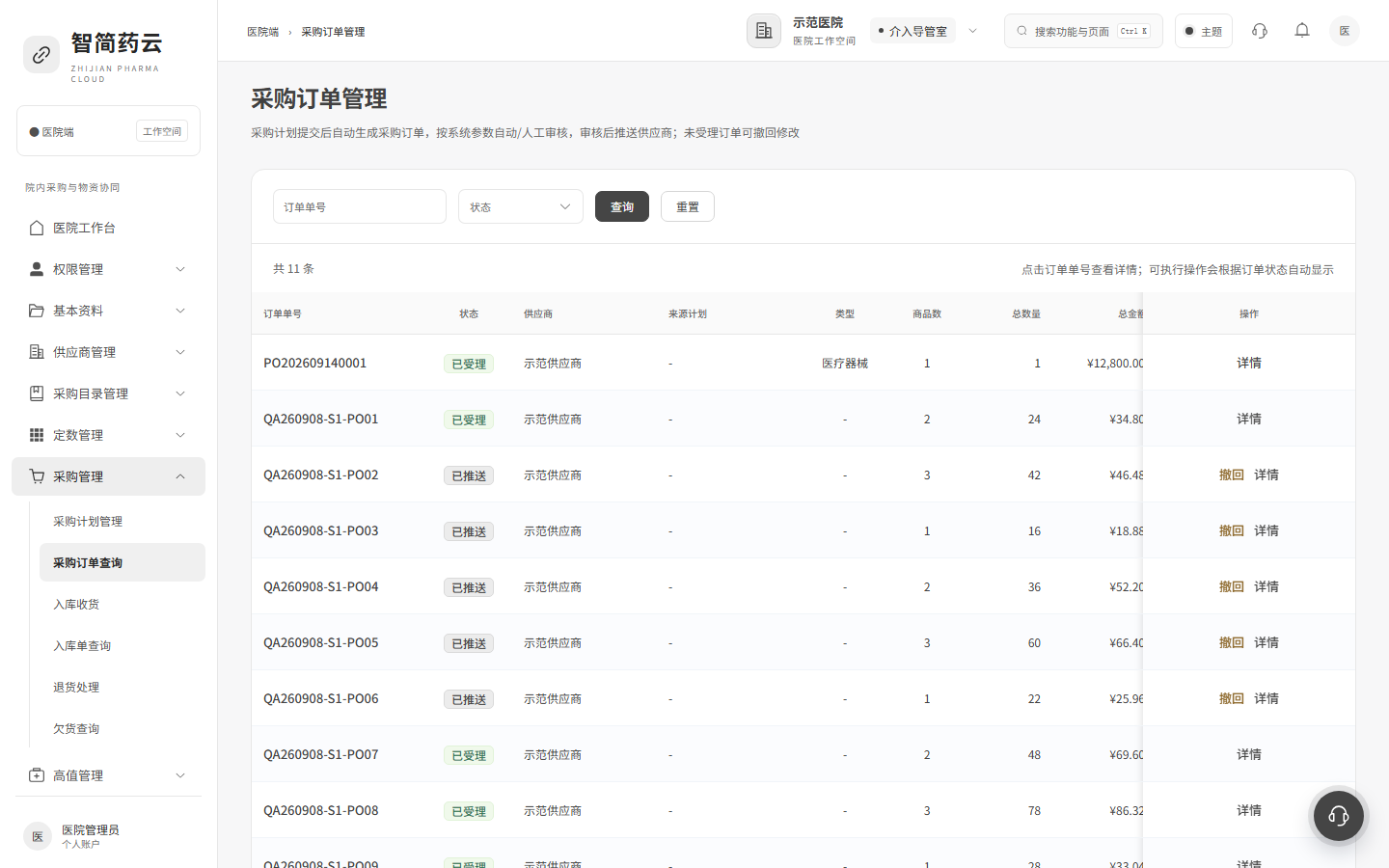This screenshot has width=1389, height=868.
Task: Click the 高值管理 medical case icon
Action: (x=37, y=775)
